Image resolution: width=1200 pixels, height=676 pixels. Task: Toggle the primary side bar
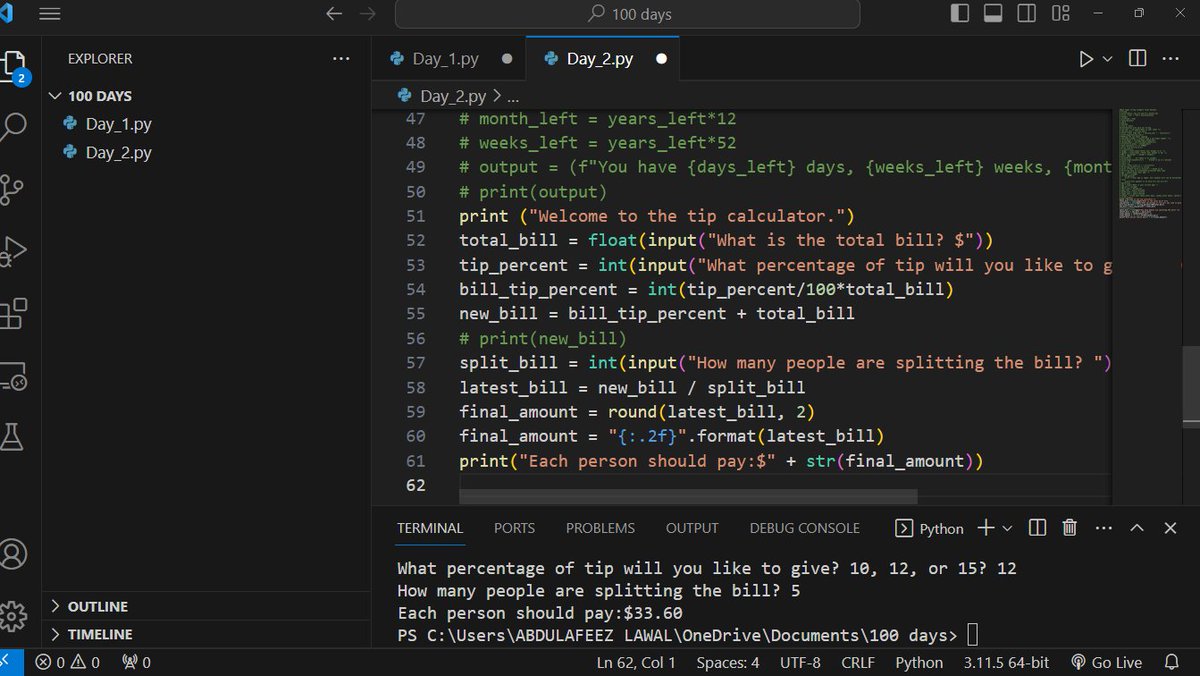pyautogui.click(x=960, y=14)
